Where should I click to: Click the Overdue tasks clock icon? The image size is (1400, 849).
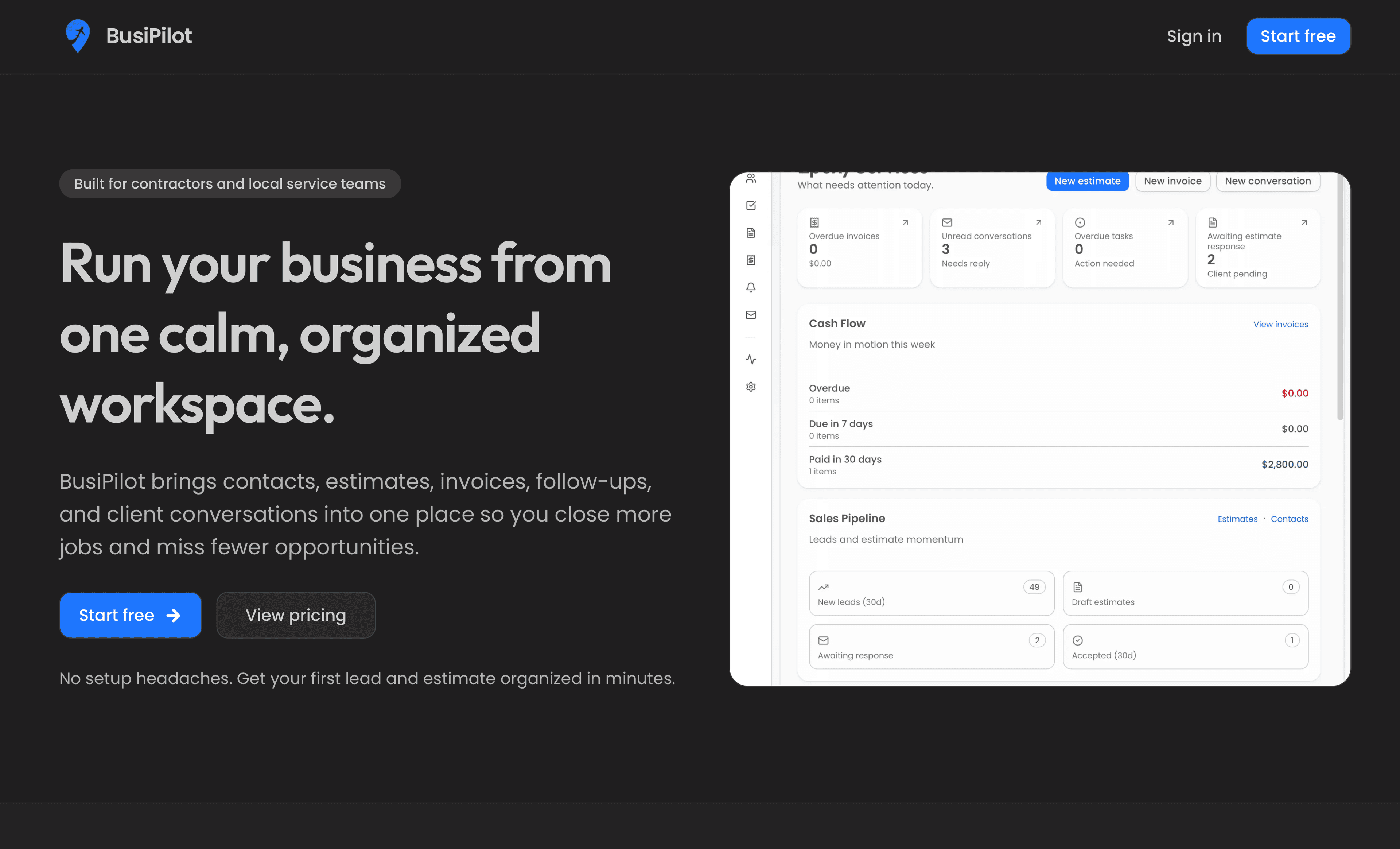1080,222
